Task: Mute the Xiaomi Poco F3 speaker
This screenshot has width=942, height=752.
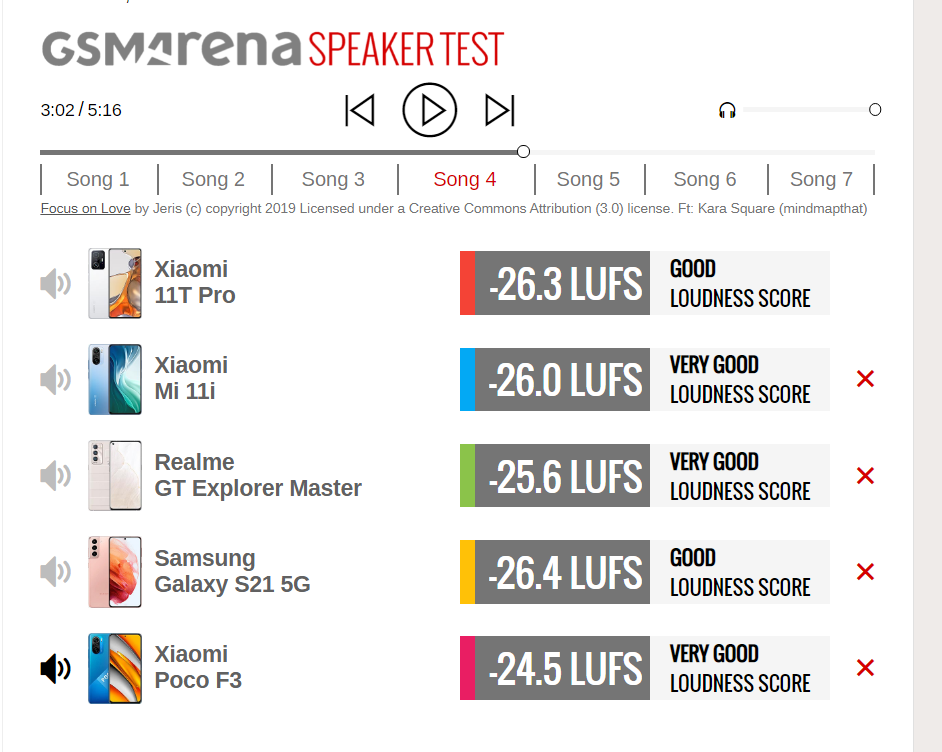Action: pos(55,668)
